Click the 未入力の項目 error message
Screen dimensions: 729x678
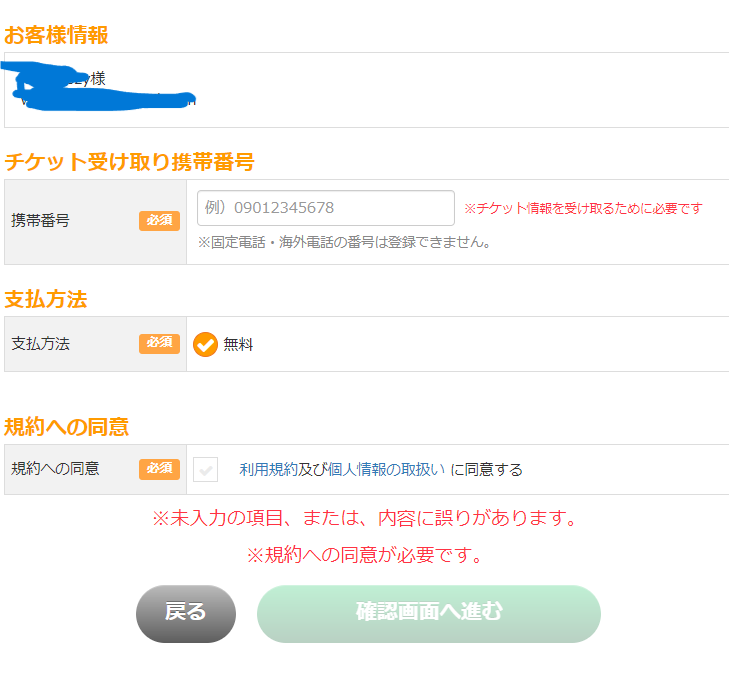click(x=364, y=519)
